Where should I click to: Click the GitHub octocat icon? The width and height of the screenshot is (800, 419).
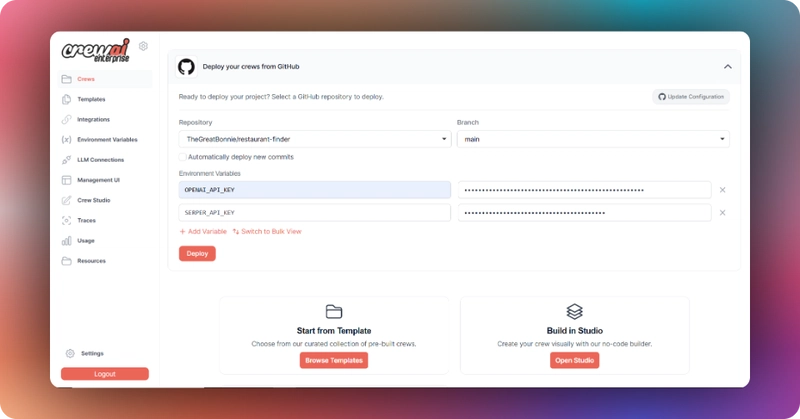(x=186, y=67)
